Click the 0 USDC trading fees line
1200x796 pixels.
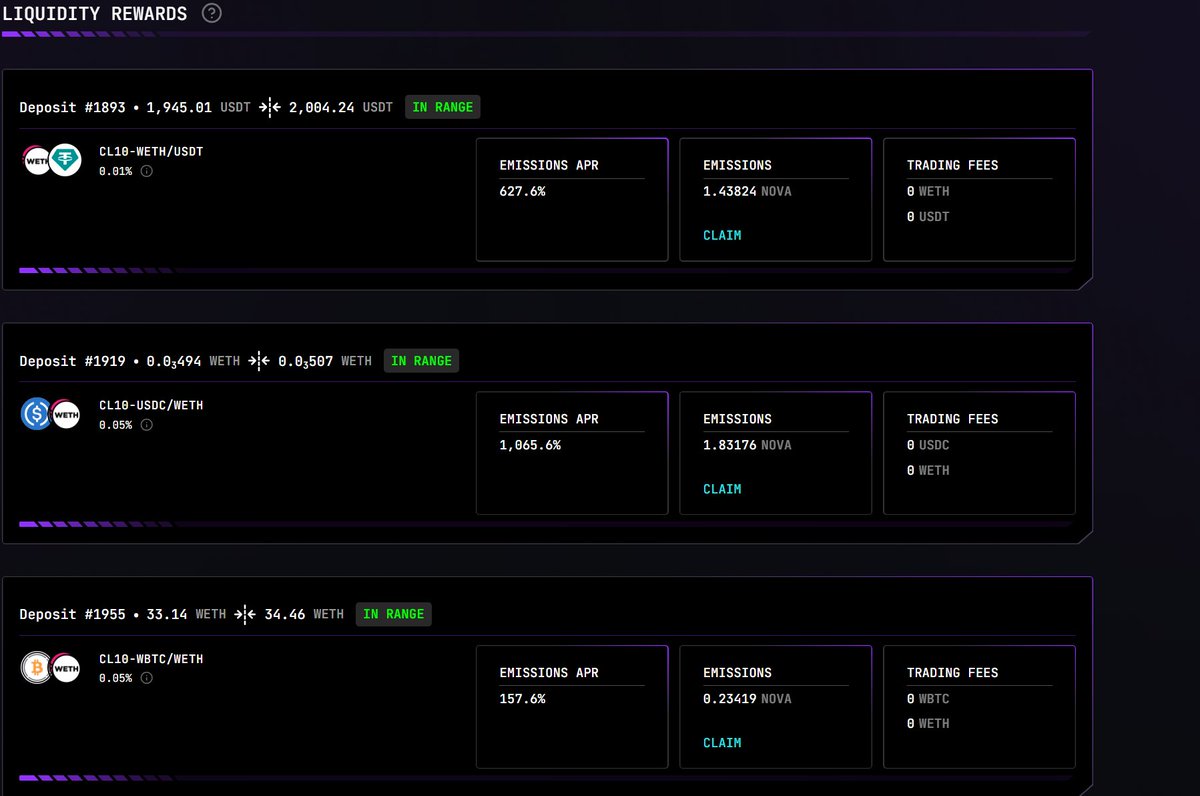928,445
